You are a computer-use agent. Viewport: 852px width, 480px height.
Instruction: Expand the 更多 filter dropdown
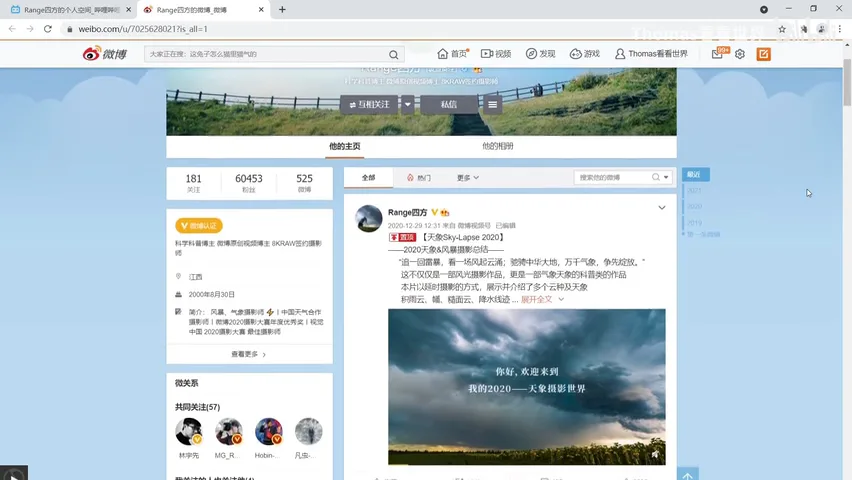click(468, 178)
